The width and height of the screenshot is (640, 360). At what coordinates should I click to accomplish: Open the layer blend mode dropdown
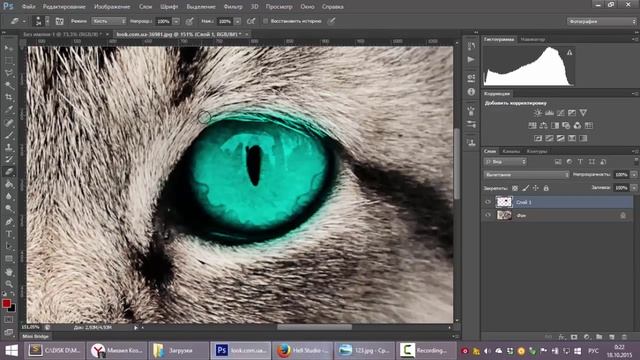tap(526, 175)
